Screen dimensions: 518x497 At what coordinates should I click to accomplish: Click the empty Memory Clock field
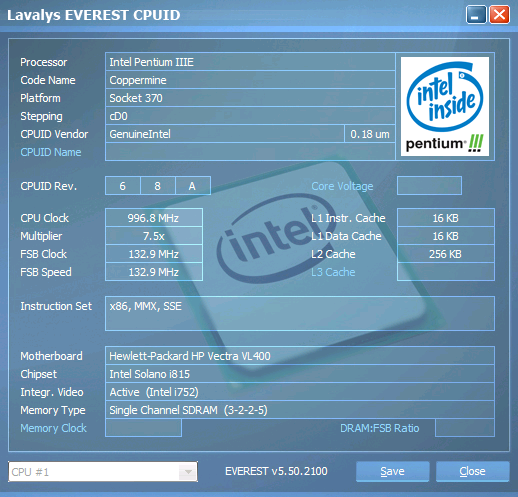(x=143, y=428)
